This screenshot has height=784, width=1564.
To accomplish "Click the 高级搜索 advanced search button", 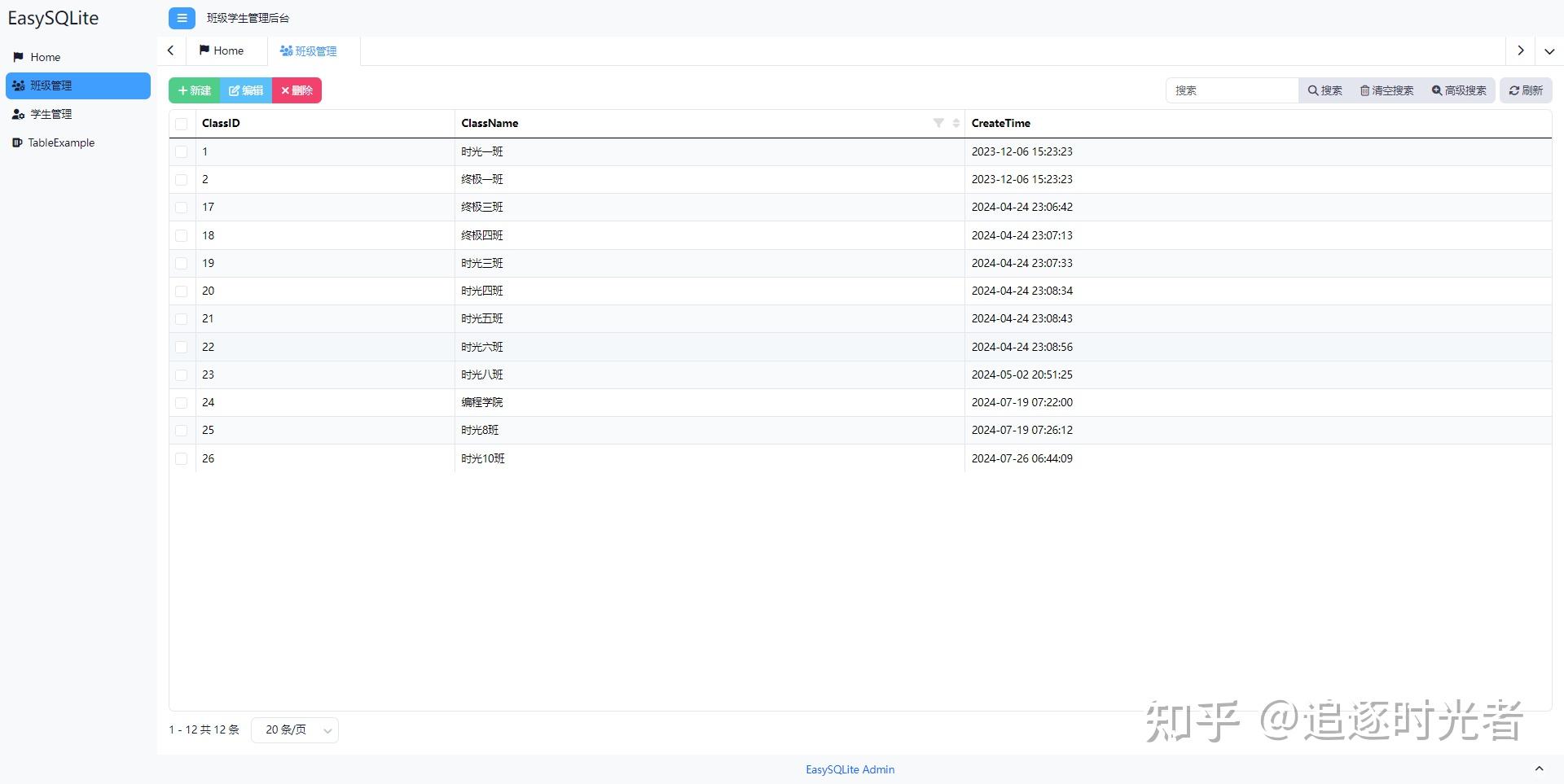I will click(x=1459, y=90).
